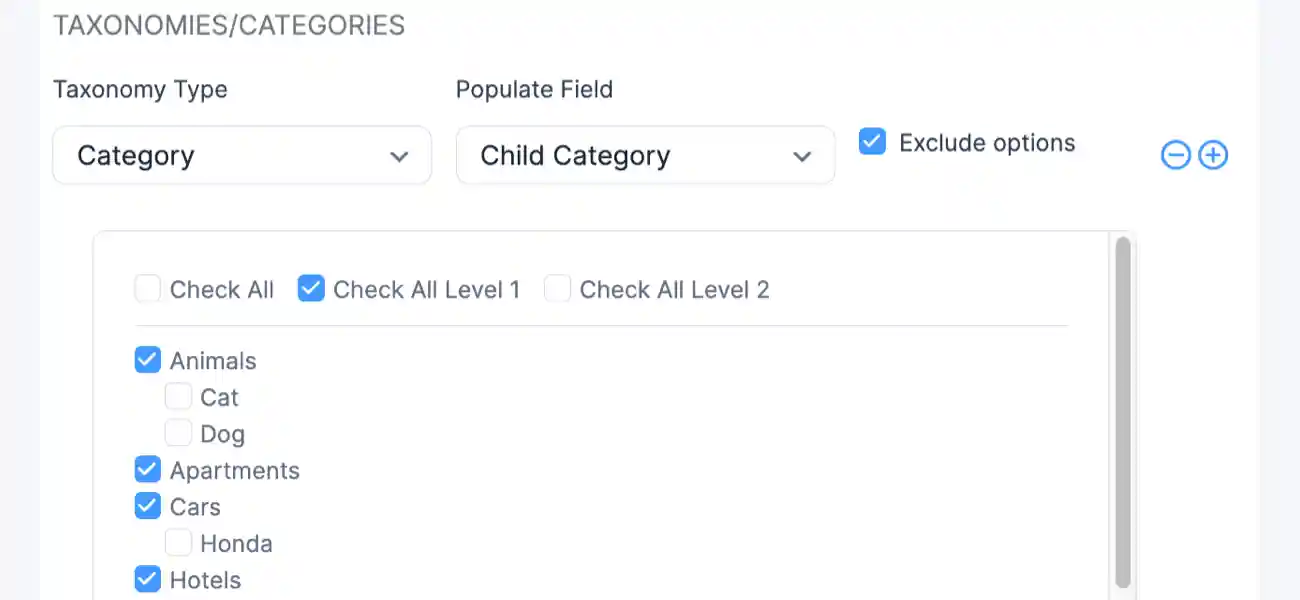1300x600 pixels.
Task: Check the Honda subcategory
Action: click(178, 542)
